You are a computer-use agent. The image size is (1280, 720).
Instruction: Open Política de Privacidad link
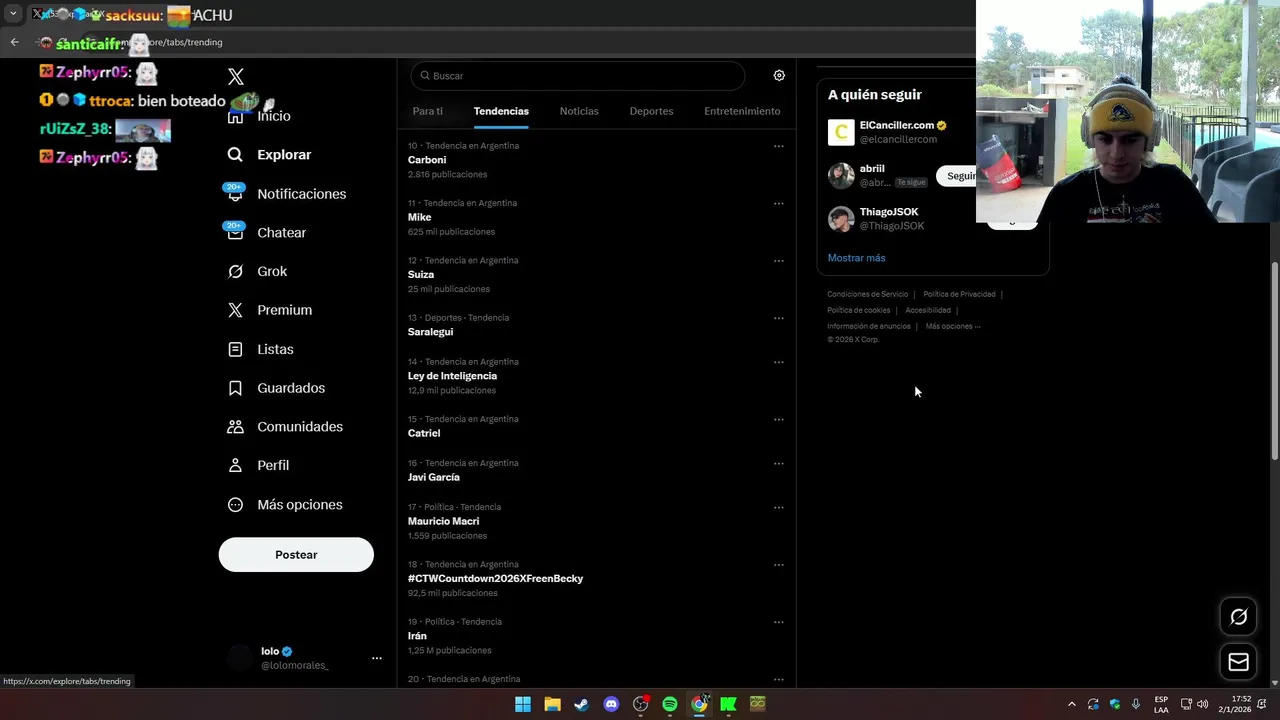tap(959, 294)
